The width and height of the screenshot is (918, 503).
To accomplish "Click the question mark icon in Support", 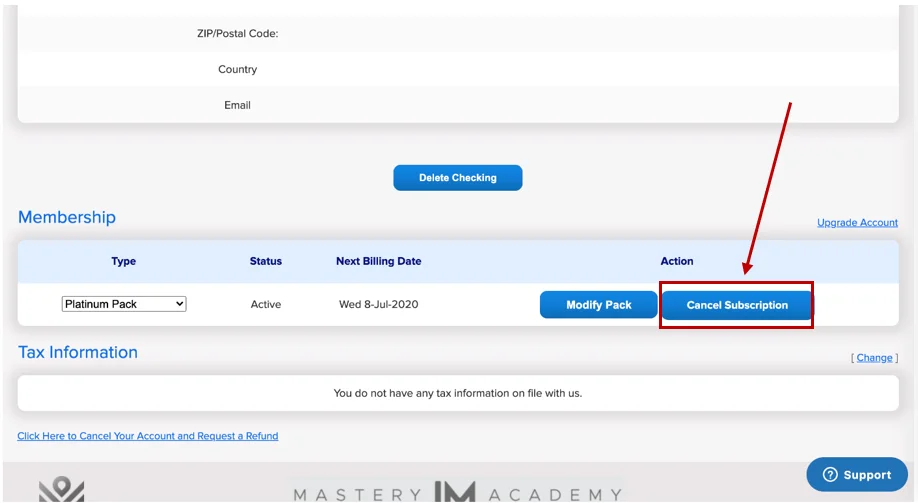I will pyautogui.click(x=829, y=475).
